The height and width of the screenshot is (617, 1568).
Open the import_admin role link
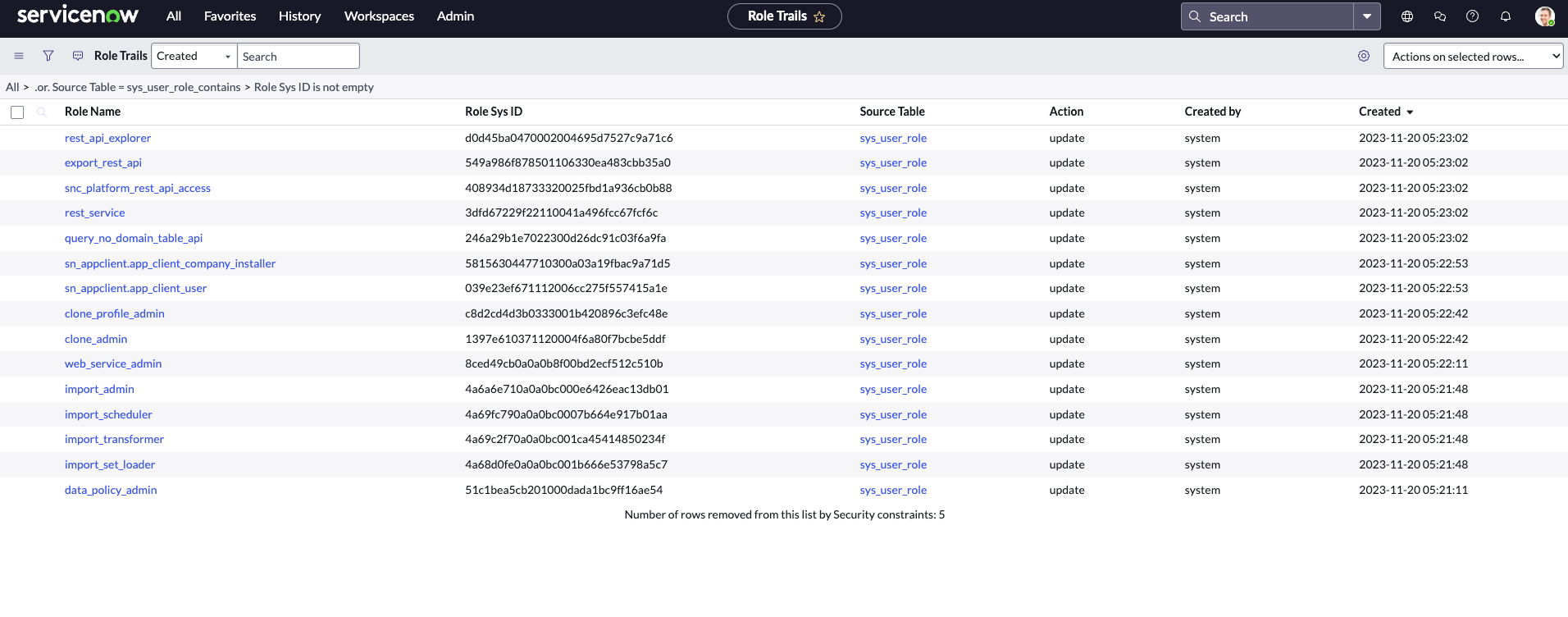99,389
